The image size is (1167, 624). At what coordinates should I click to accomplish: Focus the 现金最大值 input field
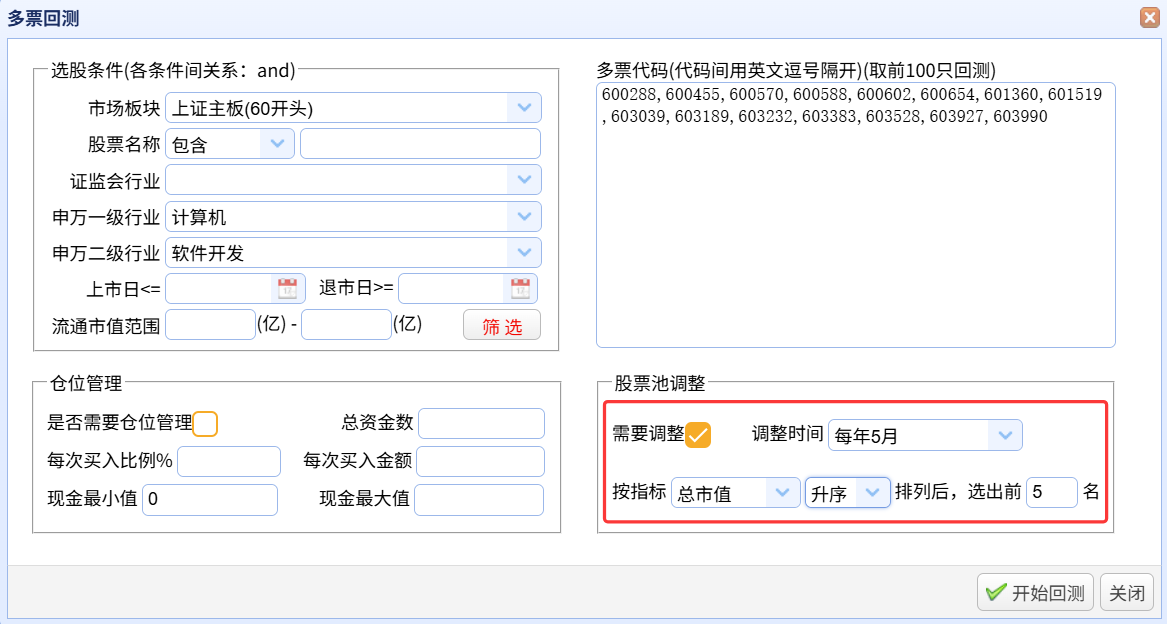479,500
